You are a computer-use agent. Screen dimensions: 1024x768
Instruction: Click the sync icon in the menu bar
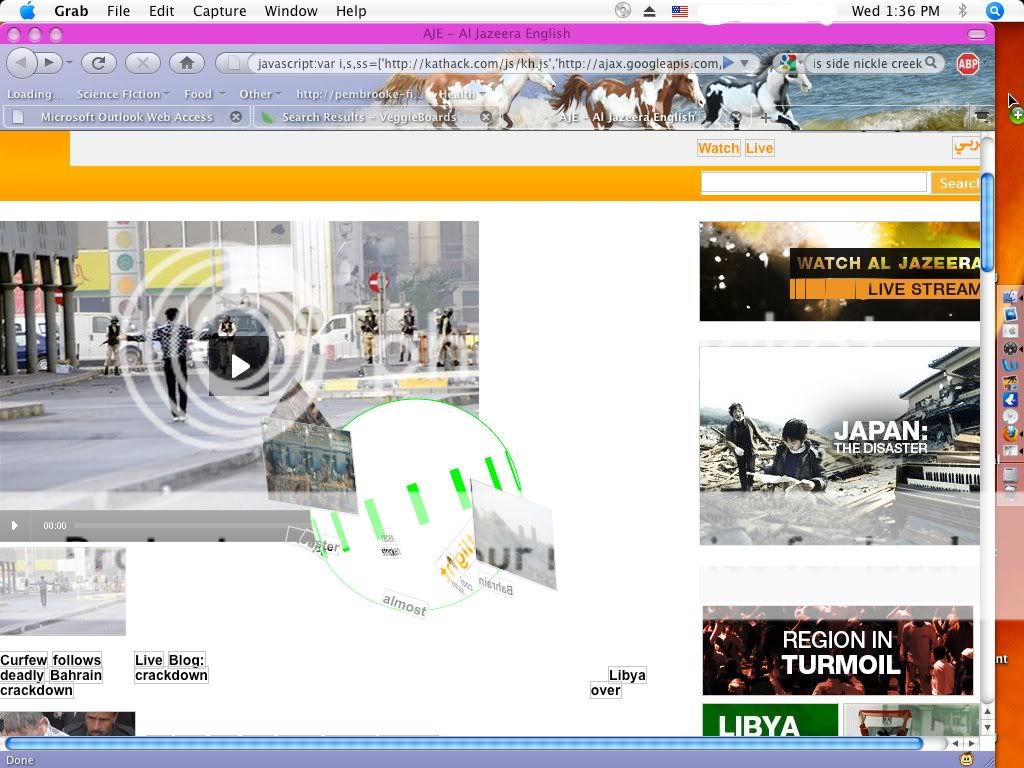click(x=623, y=10)
